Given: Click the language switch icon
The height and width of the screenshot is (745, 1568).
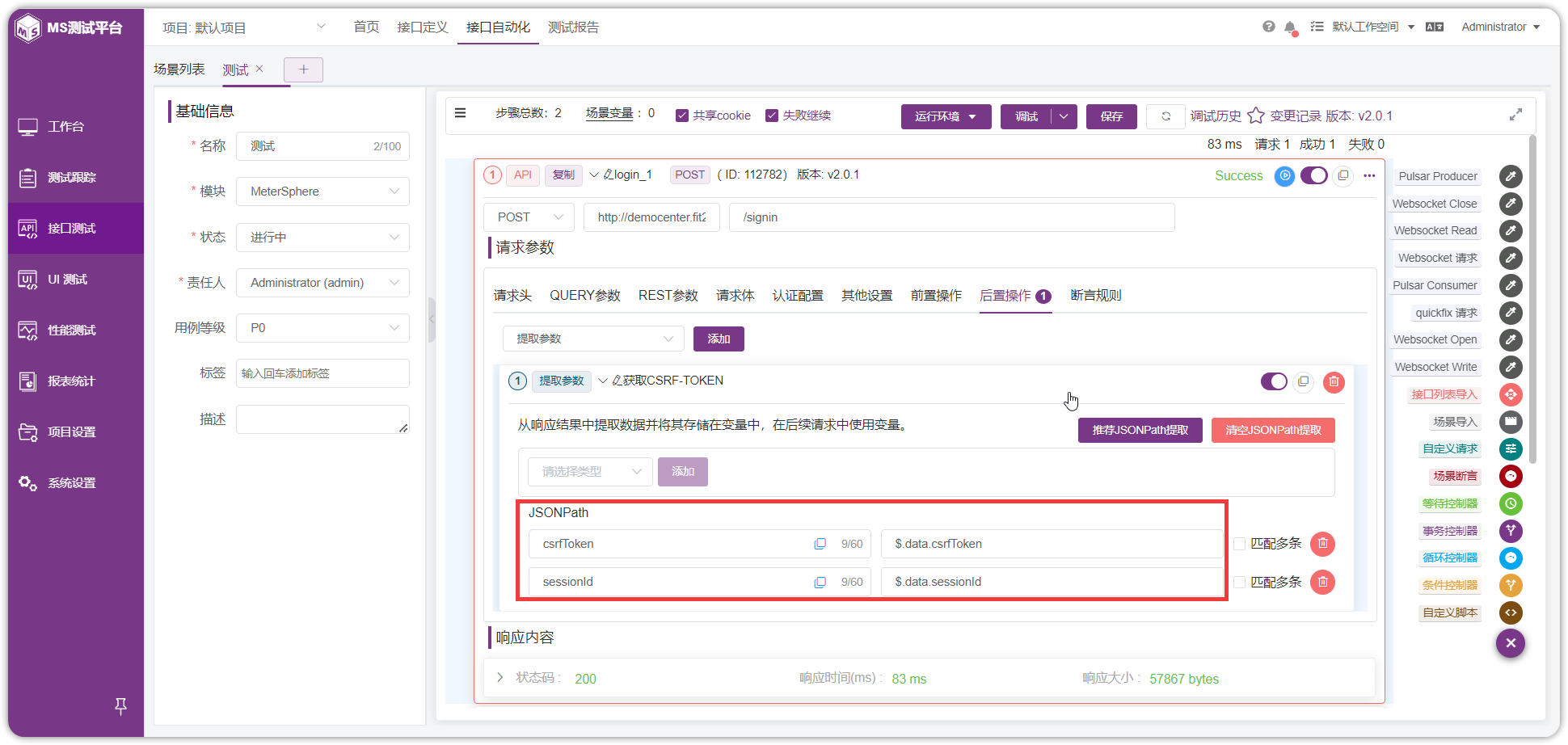Looking at the screenshot, I should click(x=1435, y=27).
